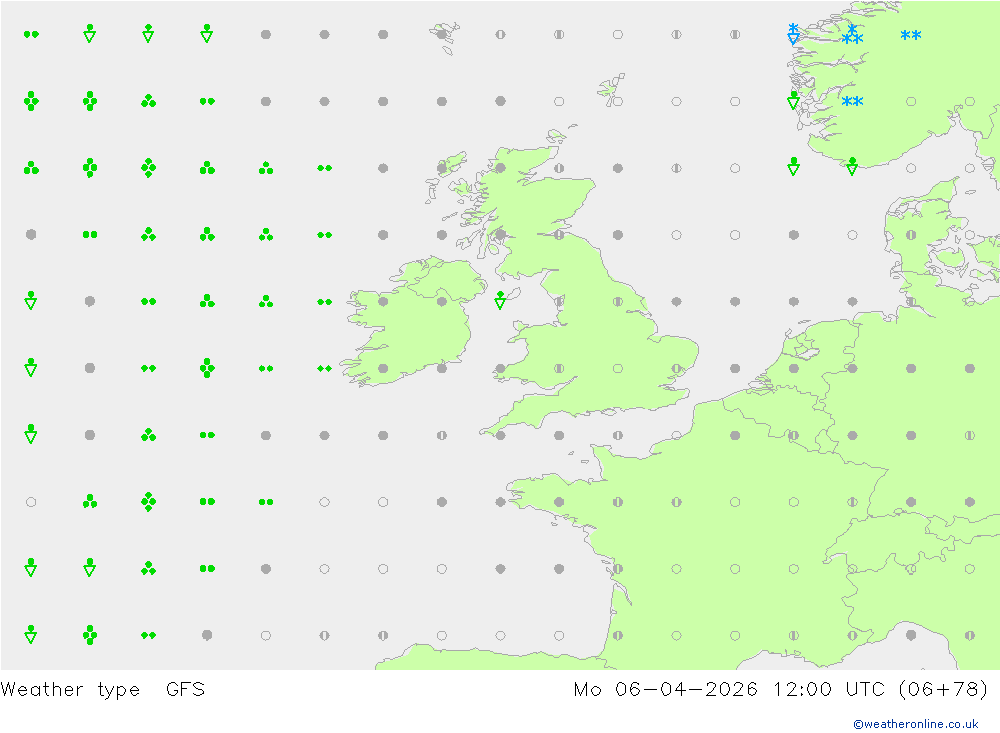Select the easternmost double blue snowflake symbol
The image size is (1000, 733).
911,35
